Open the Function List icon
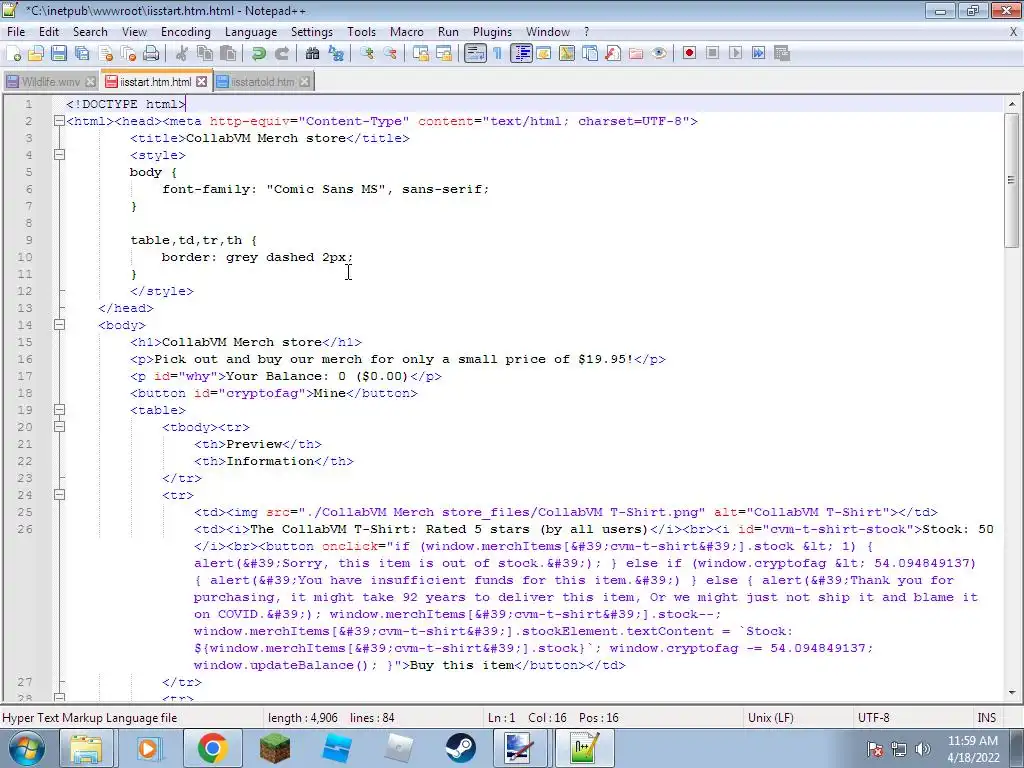The image size is (1024, 768). click(x=613, y=54)
